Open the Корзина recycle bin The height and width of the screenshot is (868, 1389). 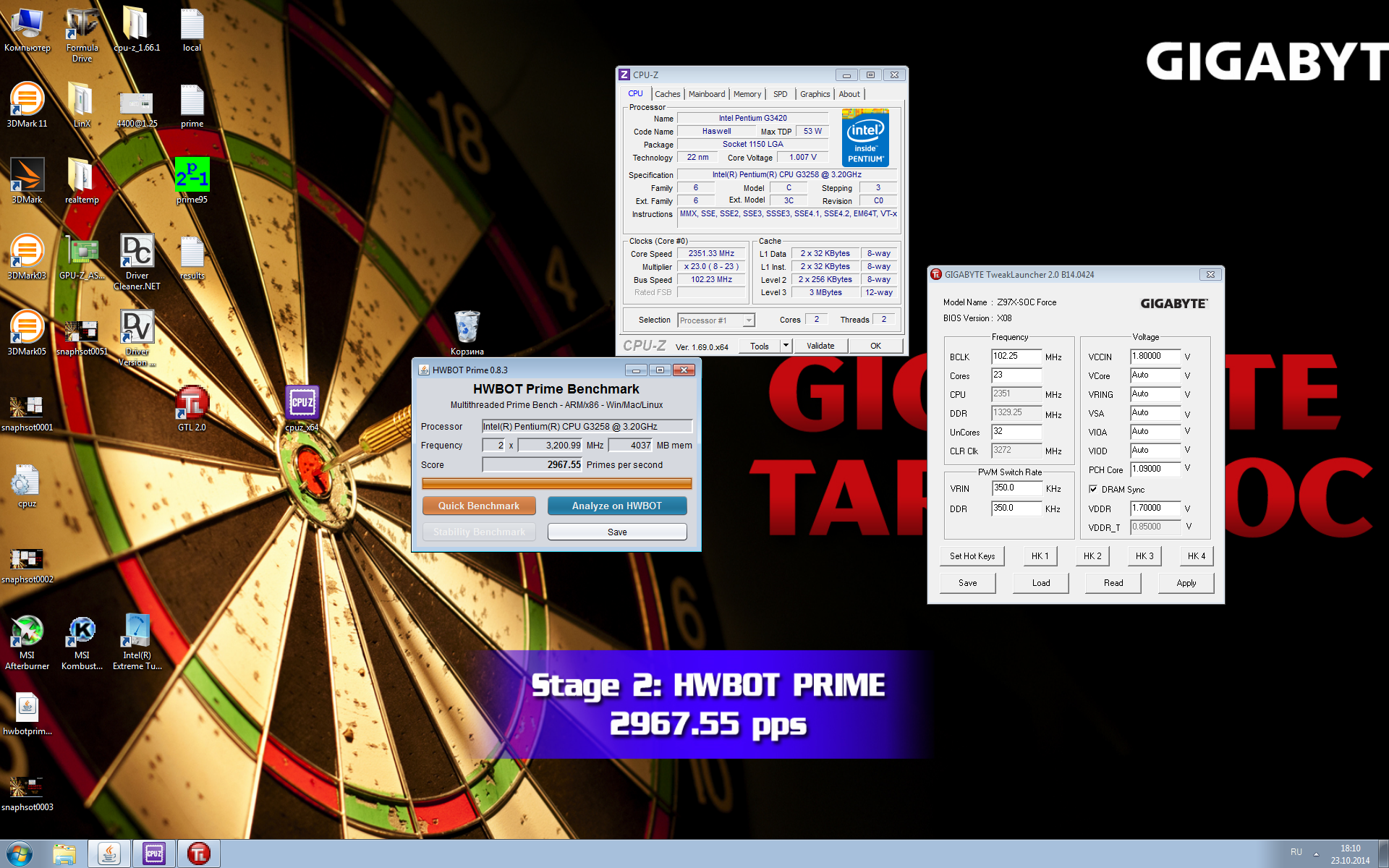(467, 333)
